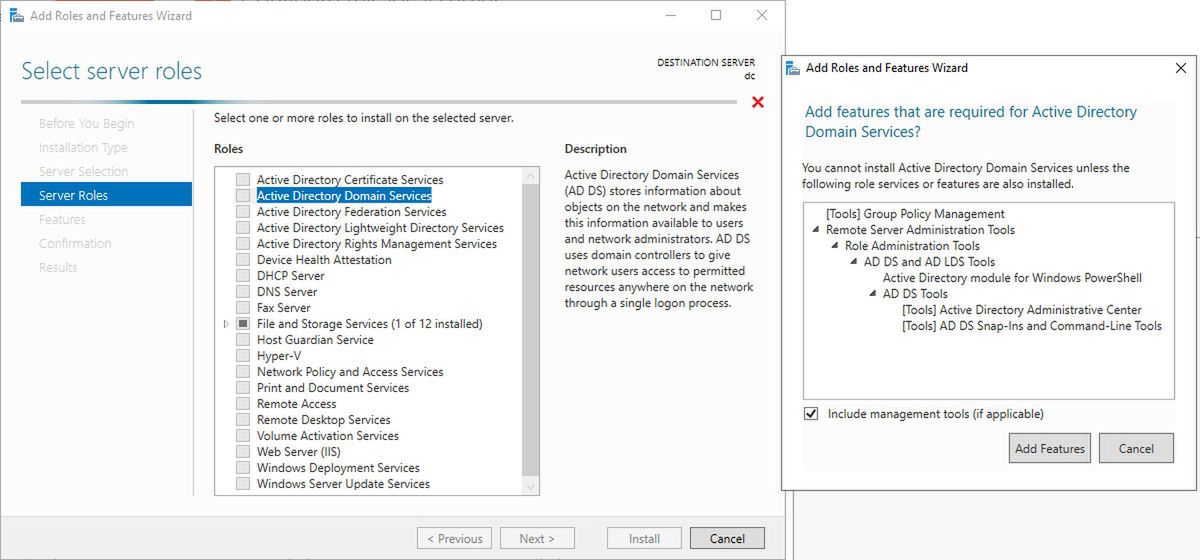Select AD DS Snap-Ins and Command-Line Tools
The image size is (1200, 560).
[1032, 326]
